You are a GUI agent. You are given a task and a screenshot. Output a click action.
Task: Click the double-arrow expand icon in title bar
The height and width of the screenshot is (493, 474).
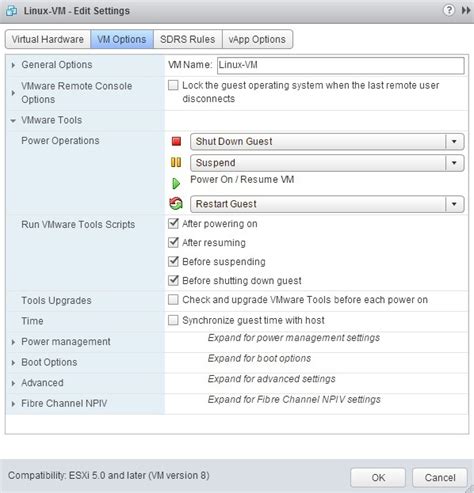click(466, 11)
